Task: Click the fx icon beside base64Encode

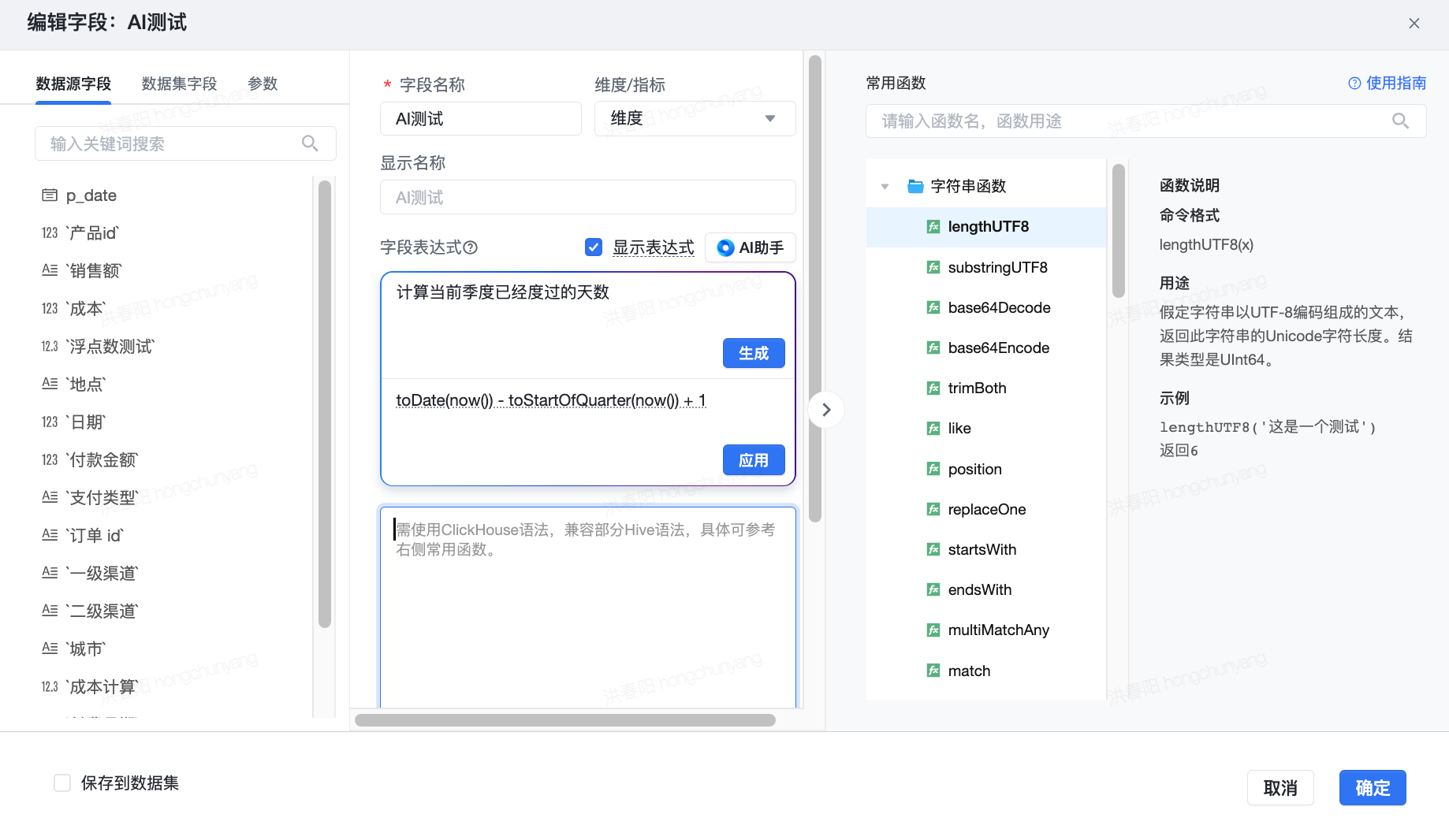Action: (x=933, y=348)
